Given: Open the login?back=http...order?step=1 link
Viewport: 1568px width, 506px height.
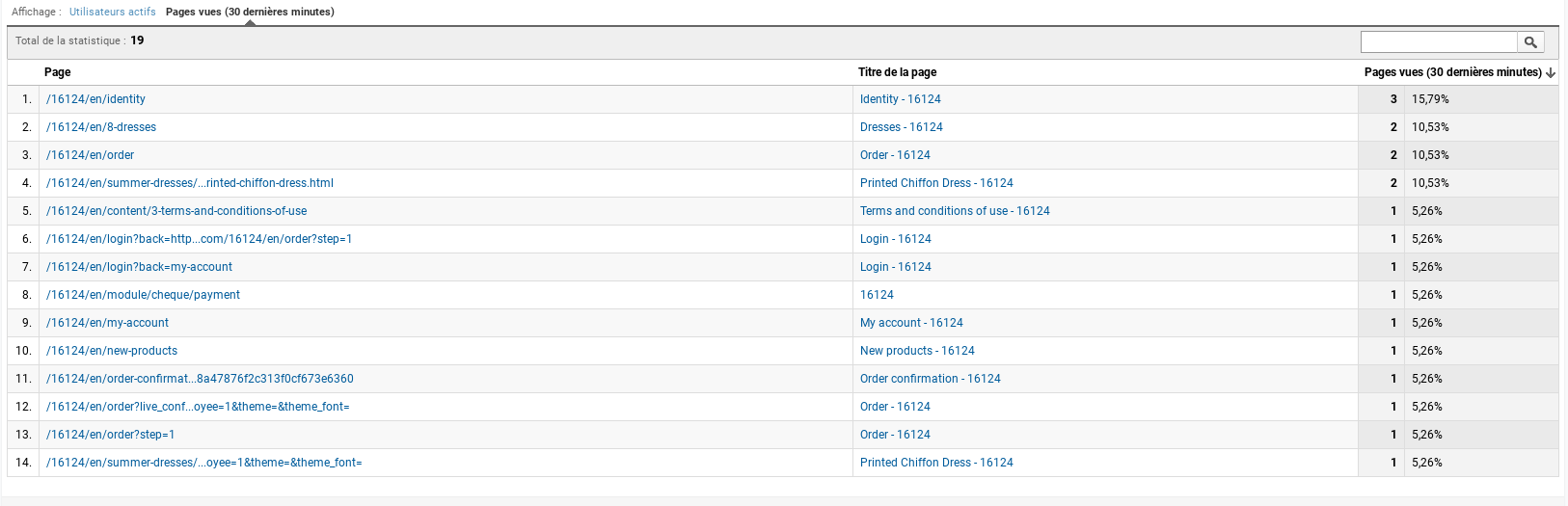Looking at the screenshot, I should 200,239.
